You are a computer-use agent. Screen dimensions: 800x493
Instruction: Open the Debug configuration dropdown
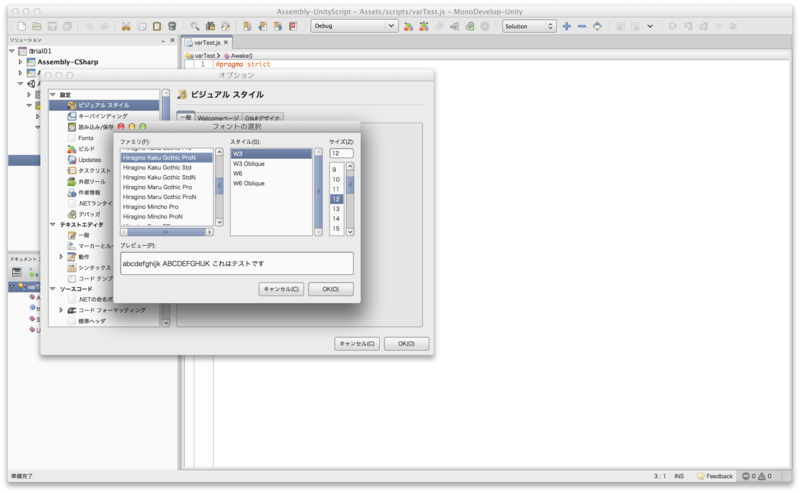354,26
